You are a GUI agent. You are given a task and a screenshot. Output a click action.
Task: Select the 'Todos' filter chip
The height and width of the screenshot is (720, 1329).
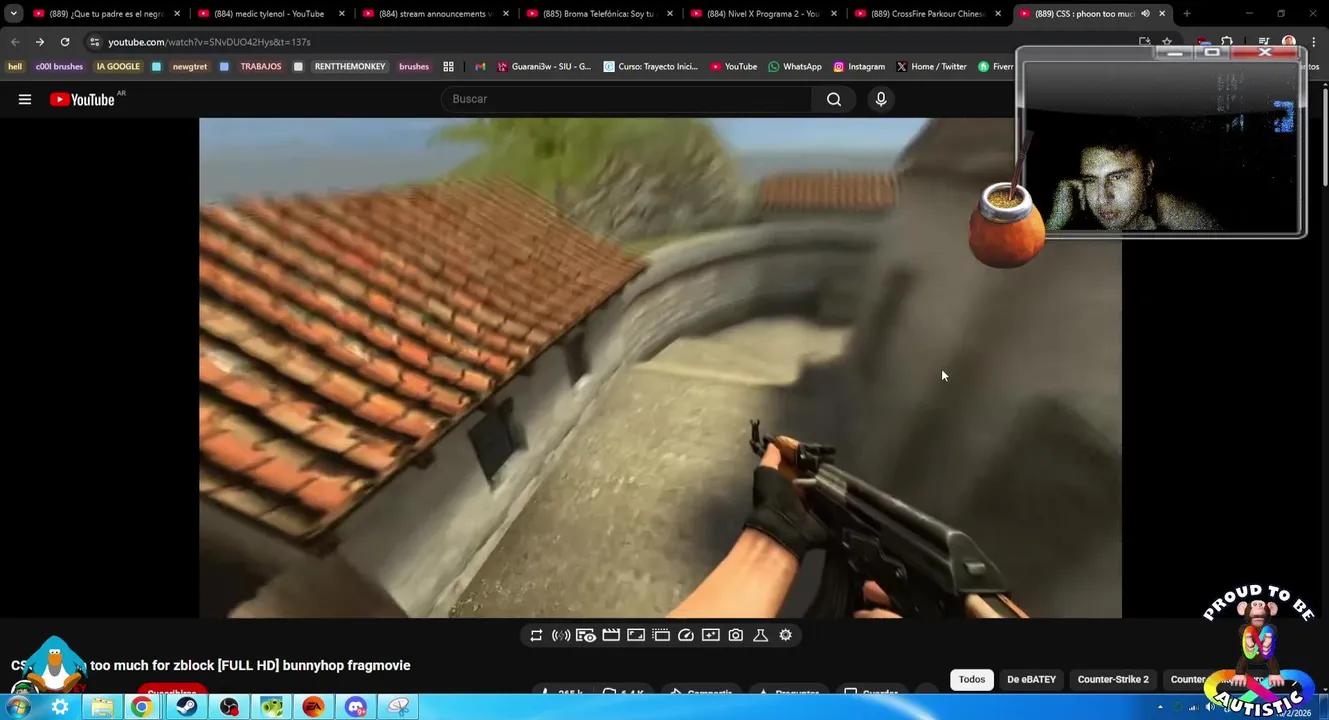(972, 680)
